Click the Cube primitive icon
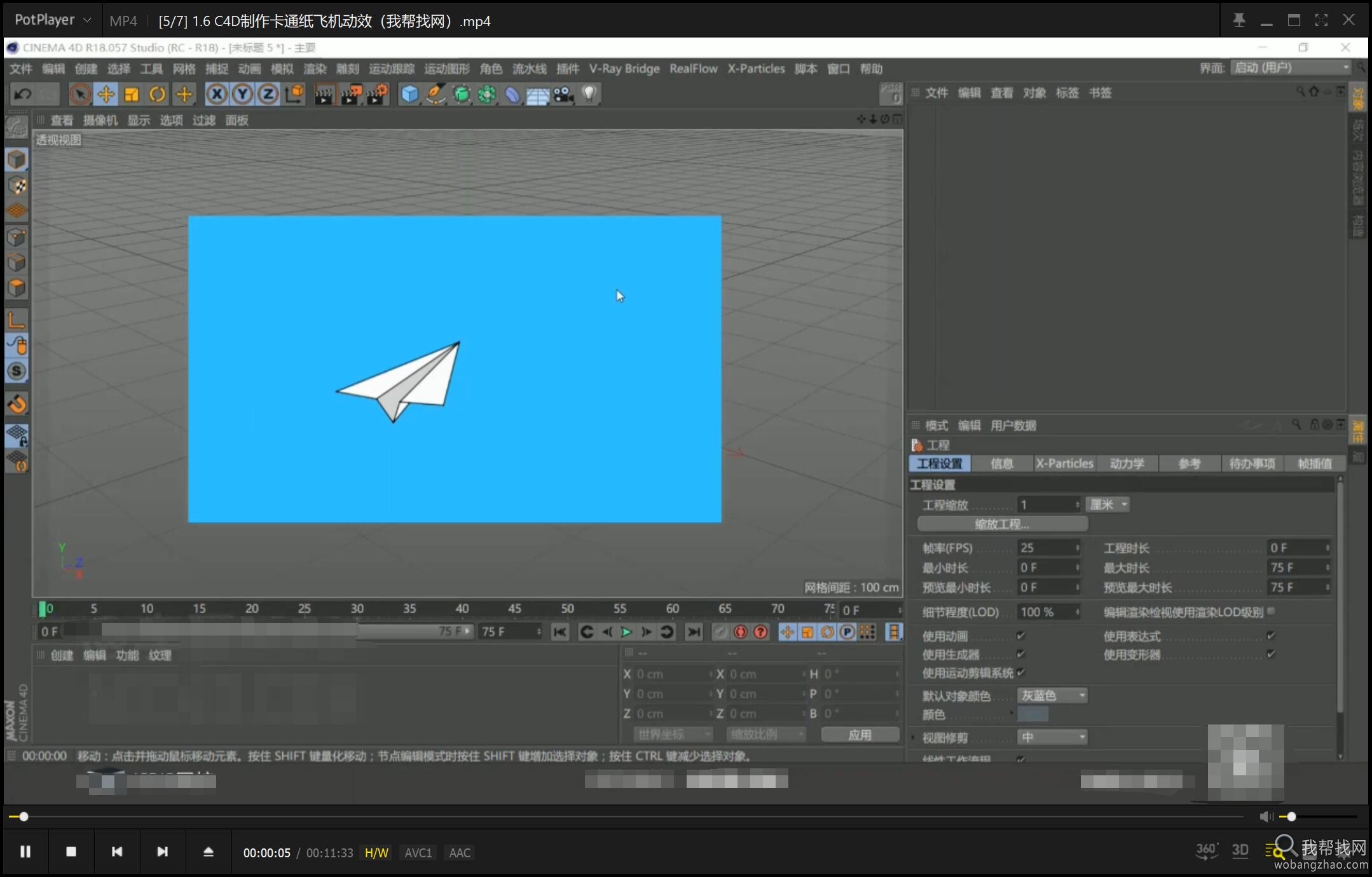The width and height of the screenshot is (1372, 877). (x=409, y=95)
